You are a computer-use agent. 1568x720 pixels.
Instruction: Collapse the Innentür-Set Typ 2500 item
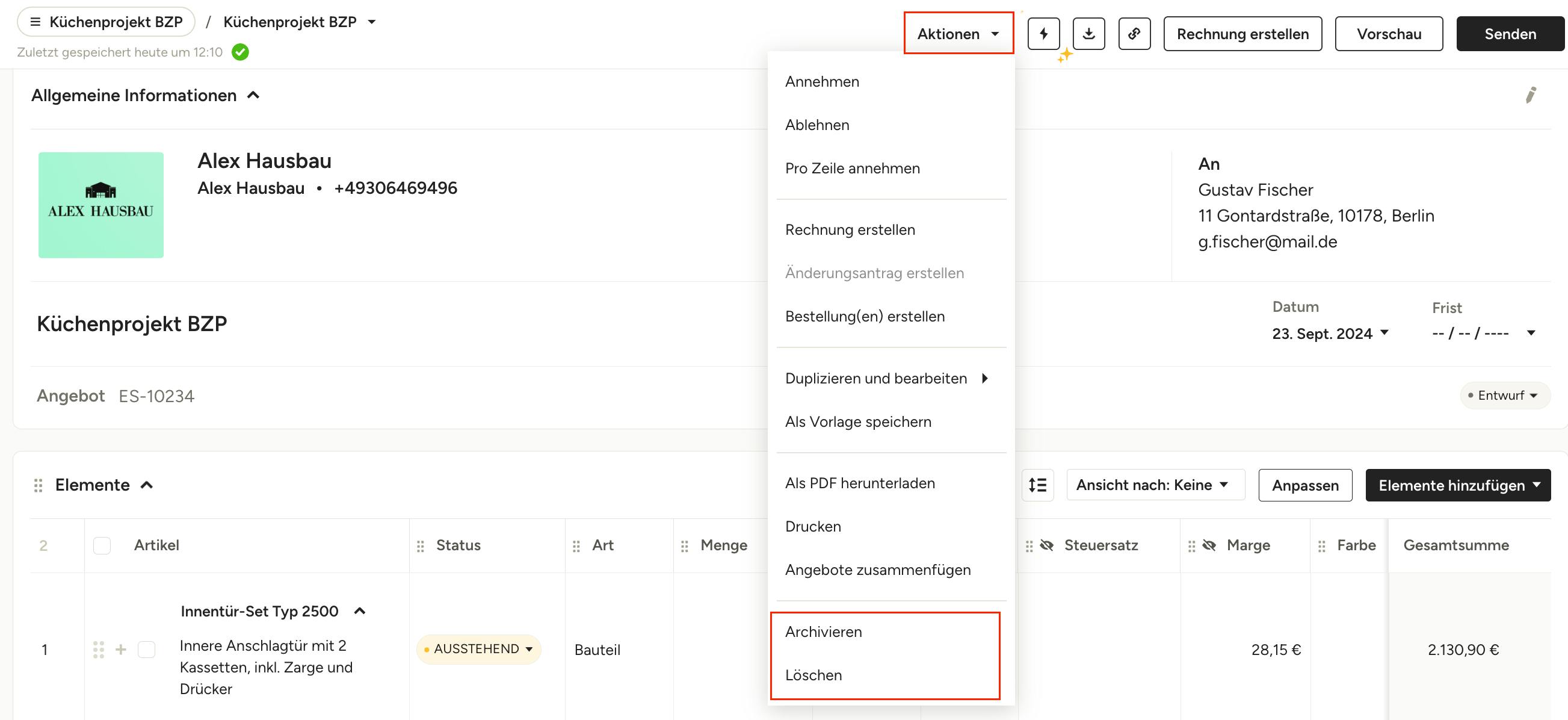pos(360,611)
